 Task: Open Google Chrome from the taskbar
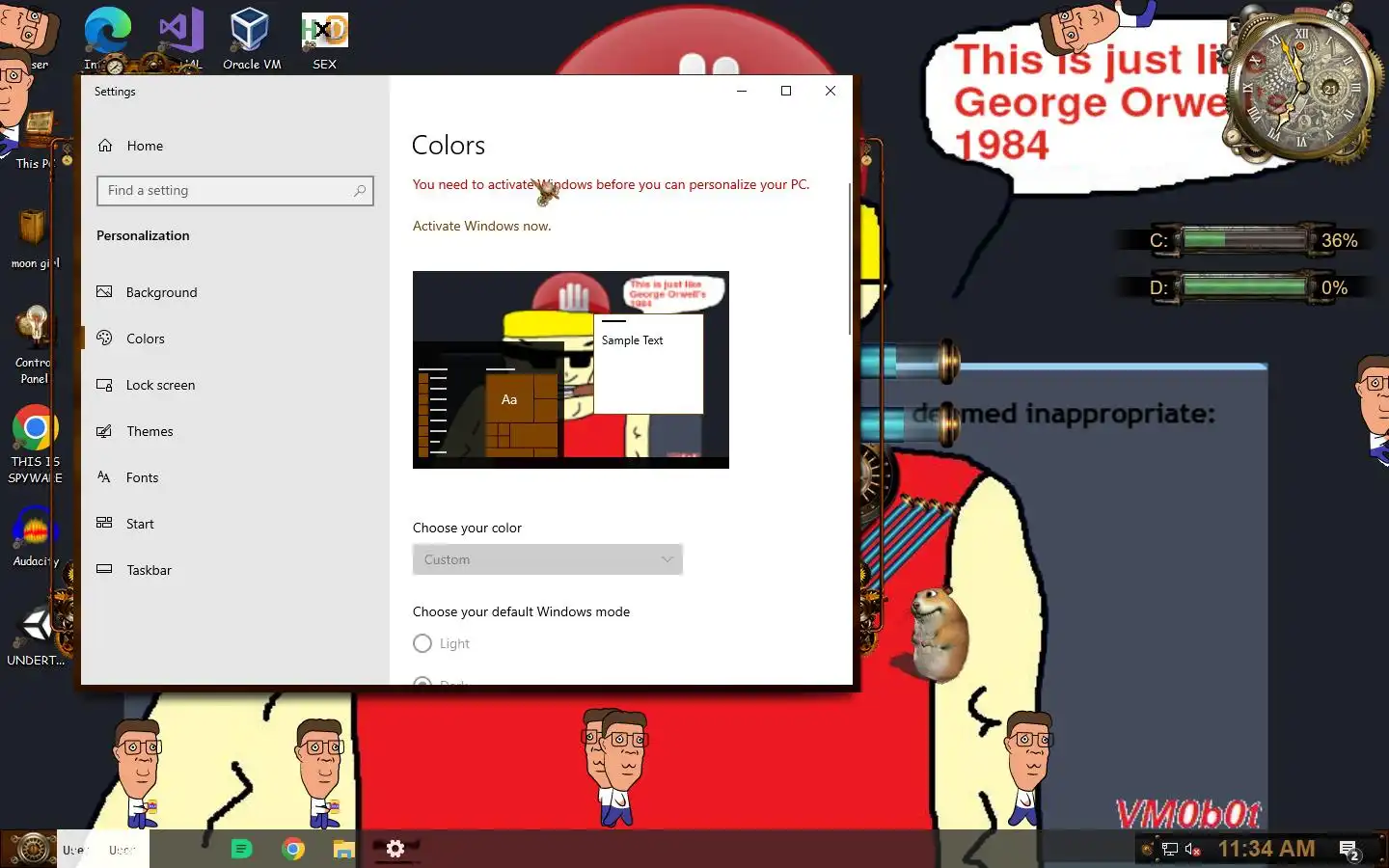pos(293,849)
